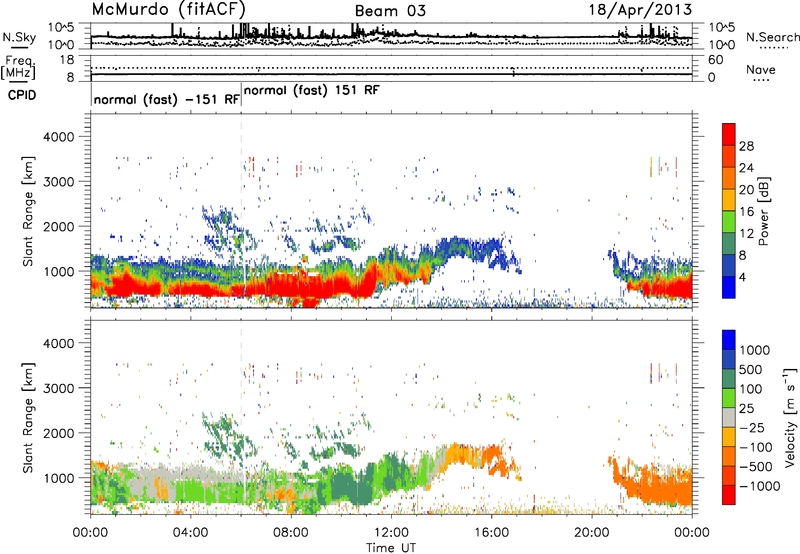Click the 'McMurdo (fitACF)' title
Screen dimensions: 800x554
pyautogui.click(x=169, y=9)
